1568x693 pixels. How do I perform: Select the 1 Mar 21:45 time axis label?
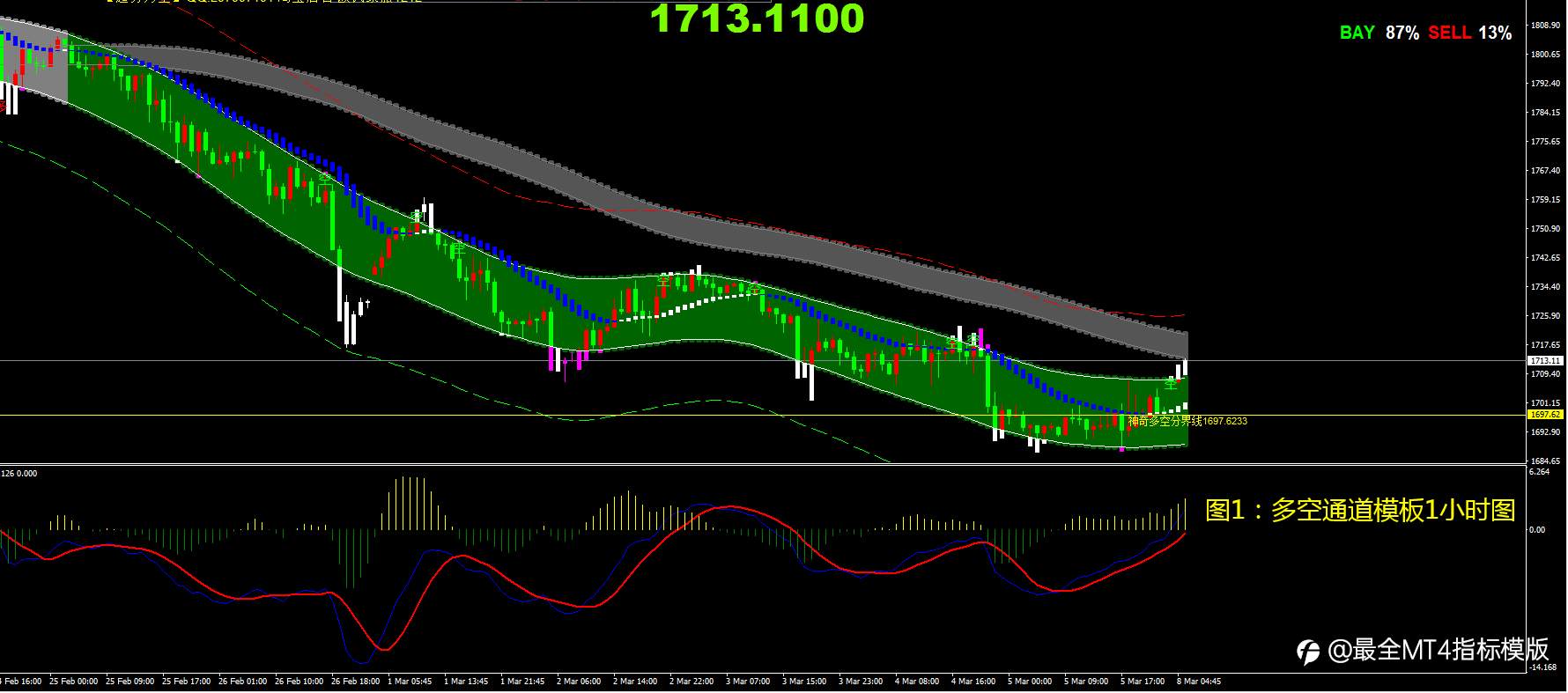coord(522,682)
